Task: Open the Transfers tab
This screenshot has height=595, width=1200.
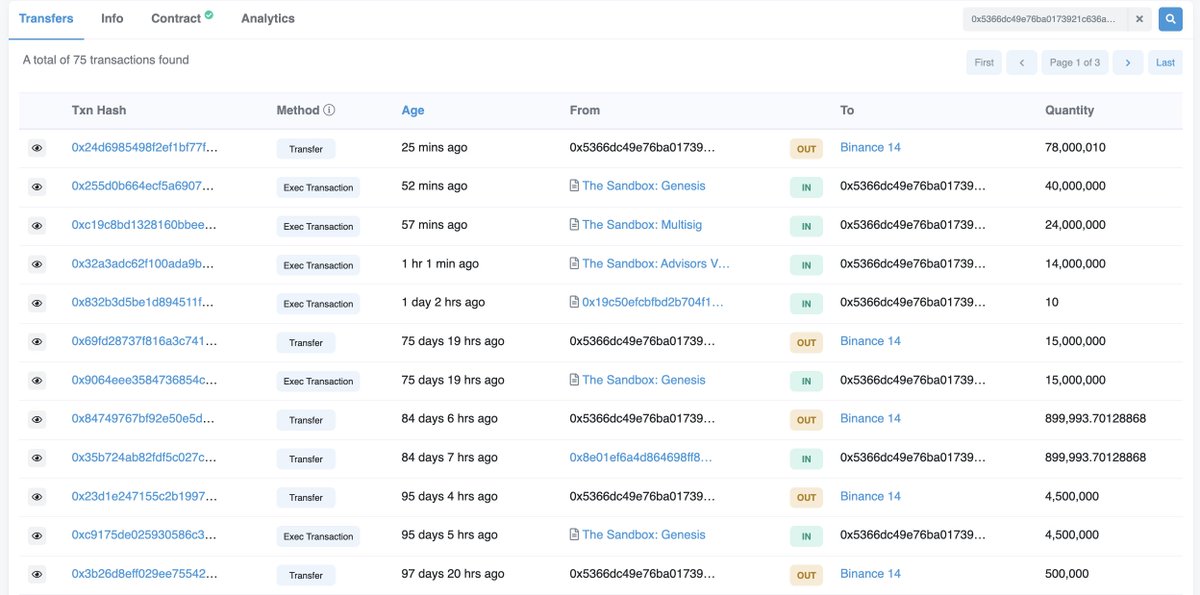Action: click(46, 18)
